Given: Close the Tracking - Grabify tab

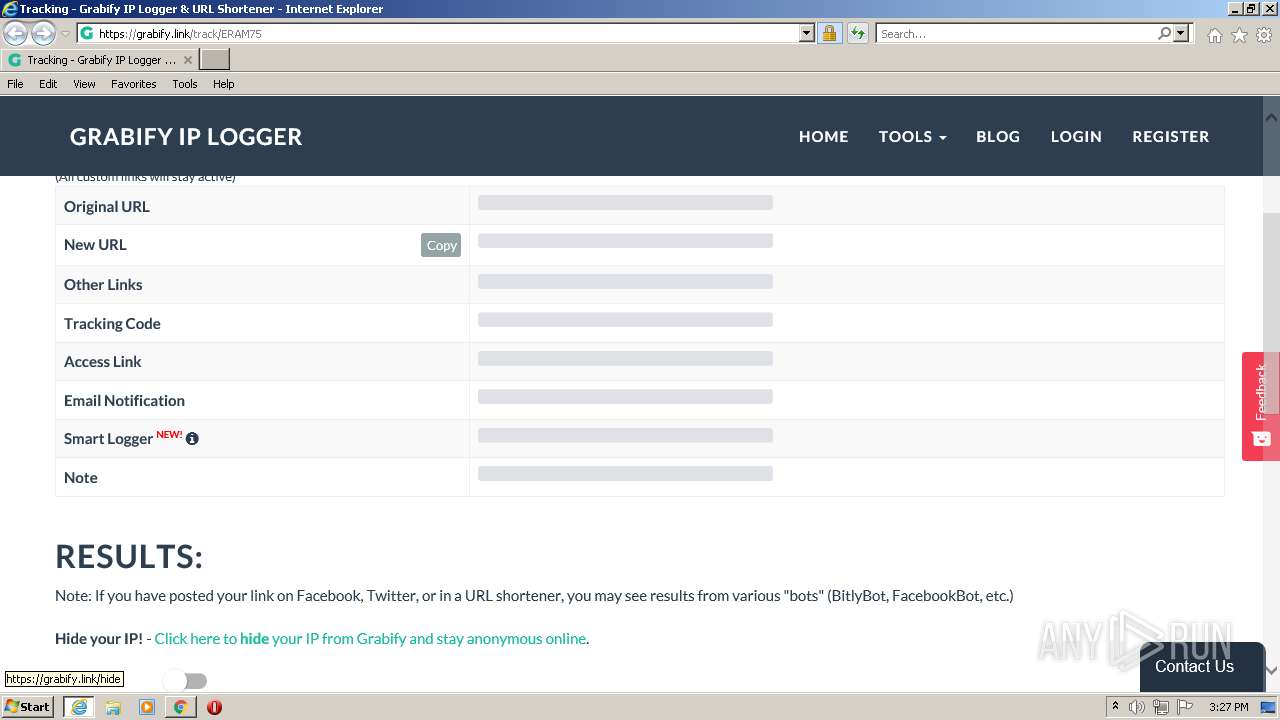Looking at the screenshot, I should point(187,60).
